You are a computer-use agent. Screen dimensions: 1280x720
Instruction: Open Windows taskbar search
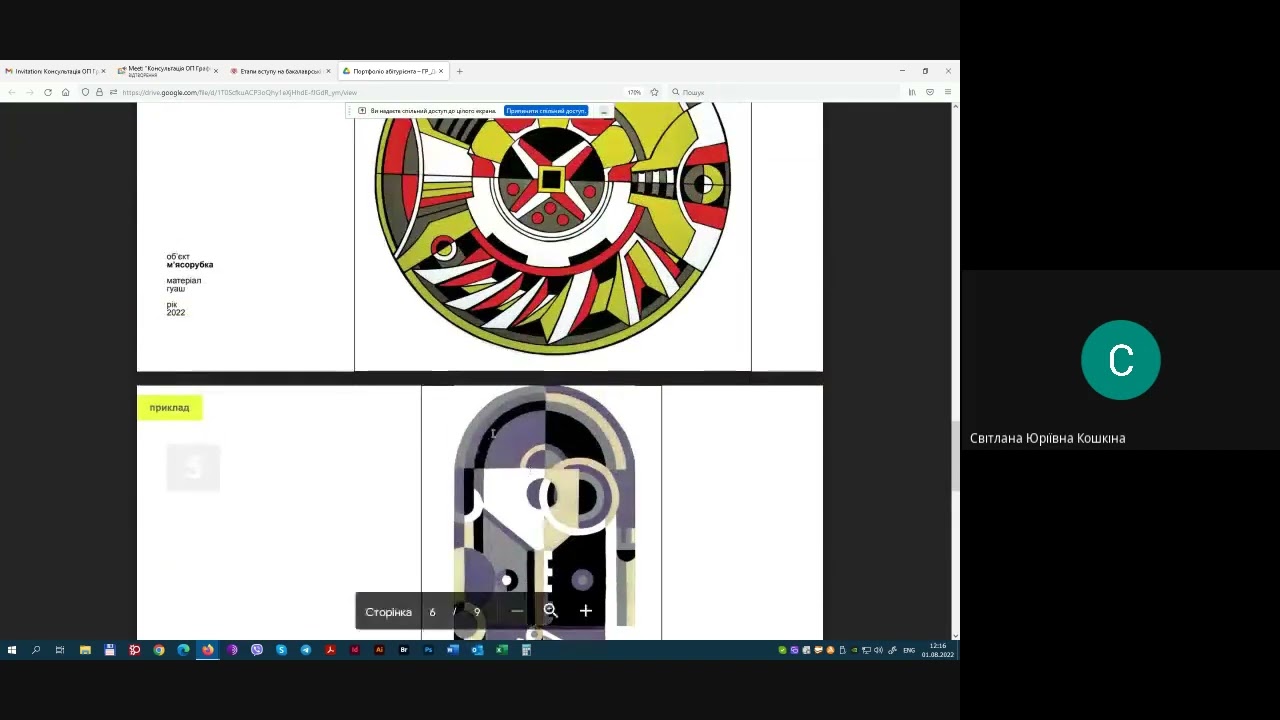tap(36, 650)
